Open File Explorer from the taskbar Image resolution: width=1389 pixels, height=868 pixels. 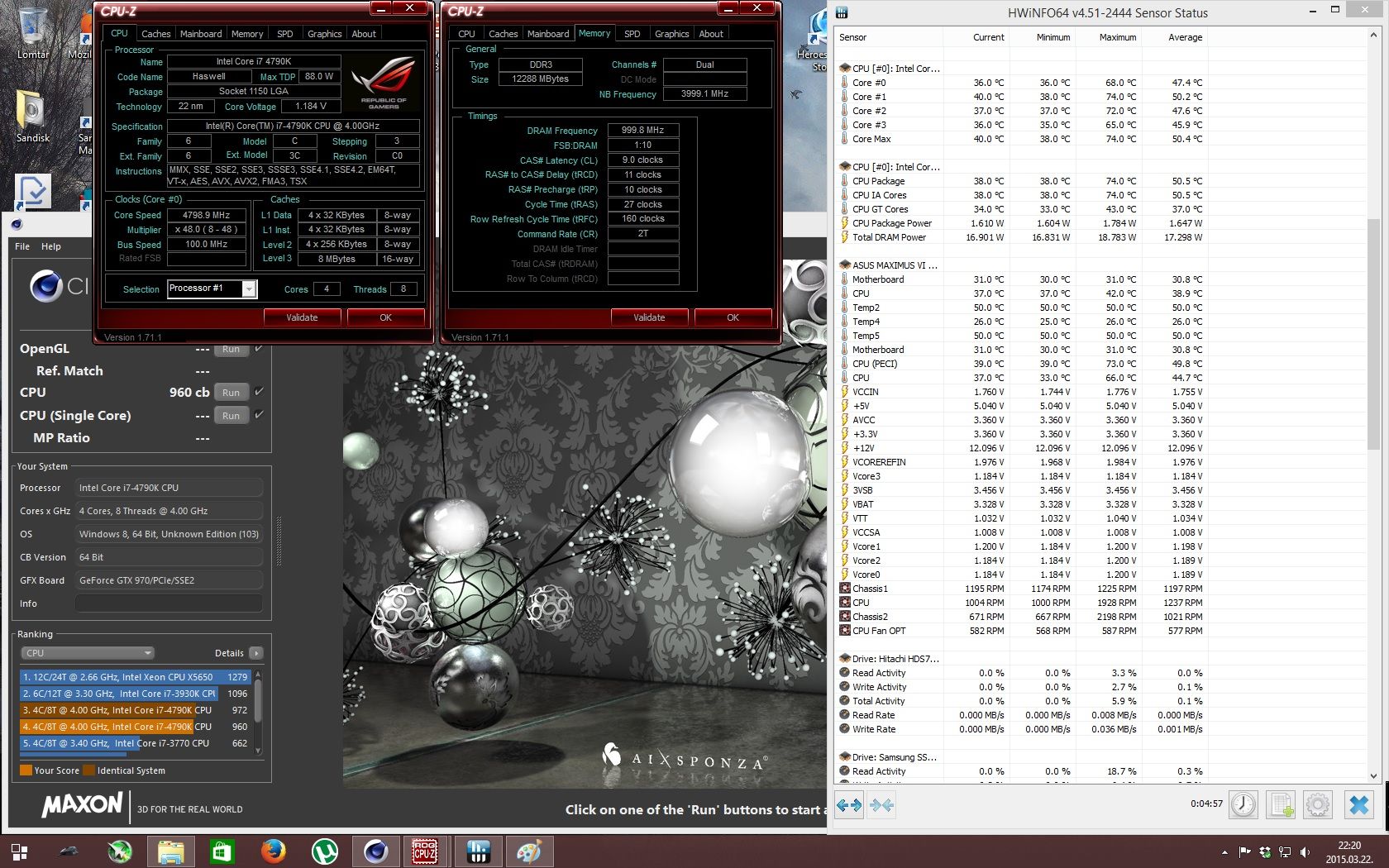tap(170, 851)
